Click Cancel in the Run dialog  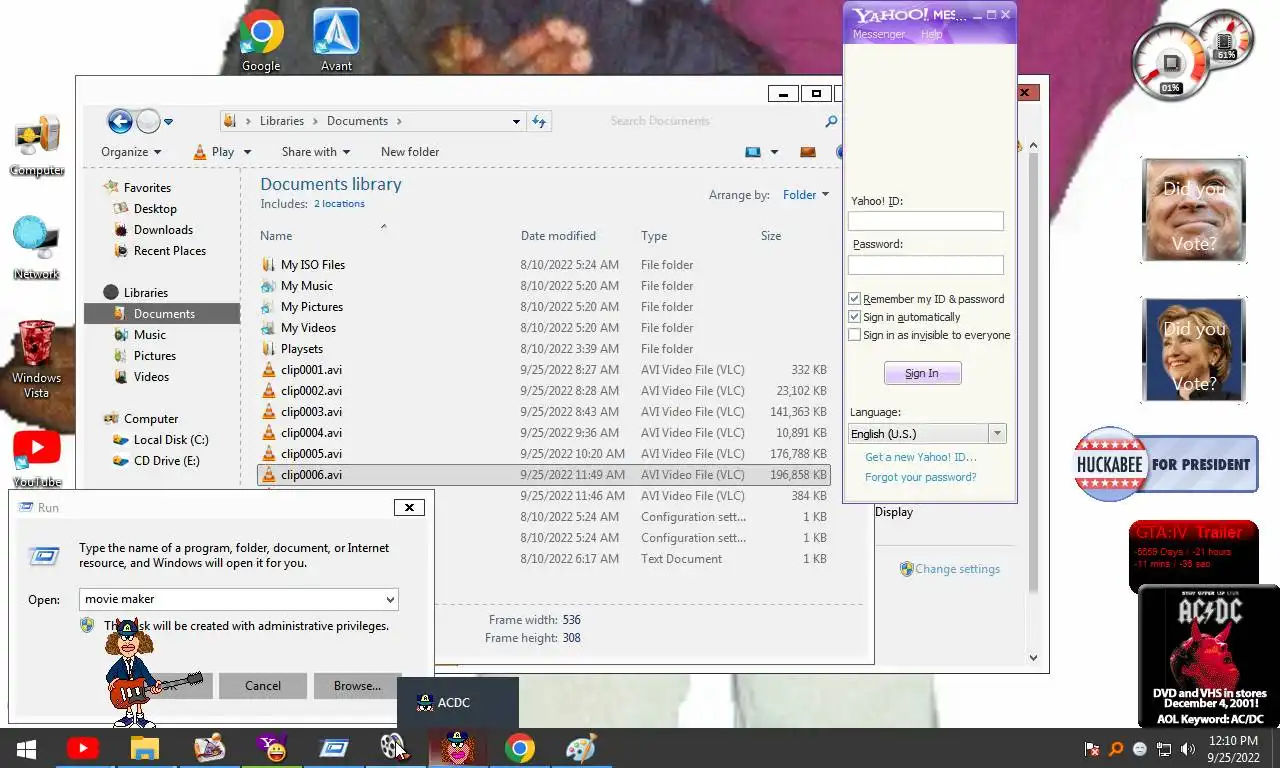(263, 686)
